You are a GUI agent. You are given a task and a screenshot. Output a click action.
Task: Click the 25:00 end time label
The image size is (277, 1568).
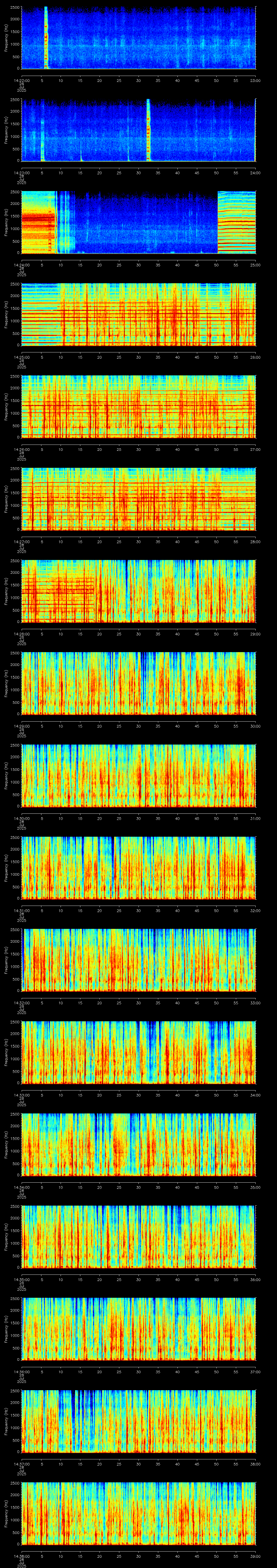click(x=255, y=265)
